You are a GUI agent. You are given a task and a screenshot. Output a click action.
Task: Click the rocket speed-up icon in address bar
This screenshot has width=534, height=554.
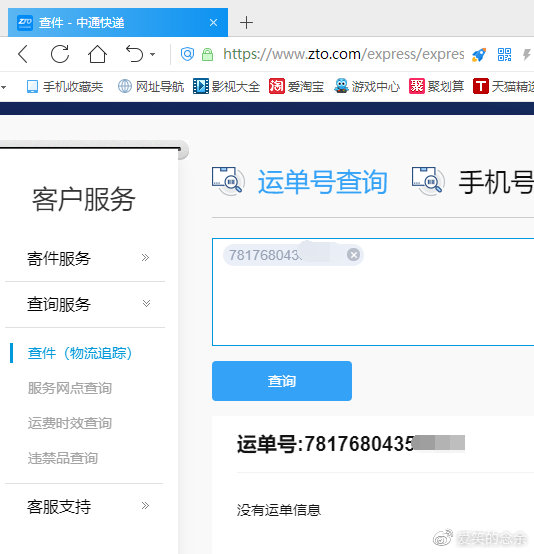(x=479, y=55)
